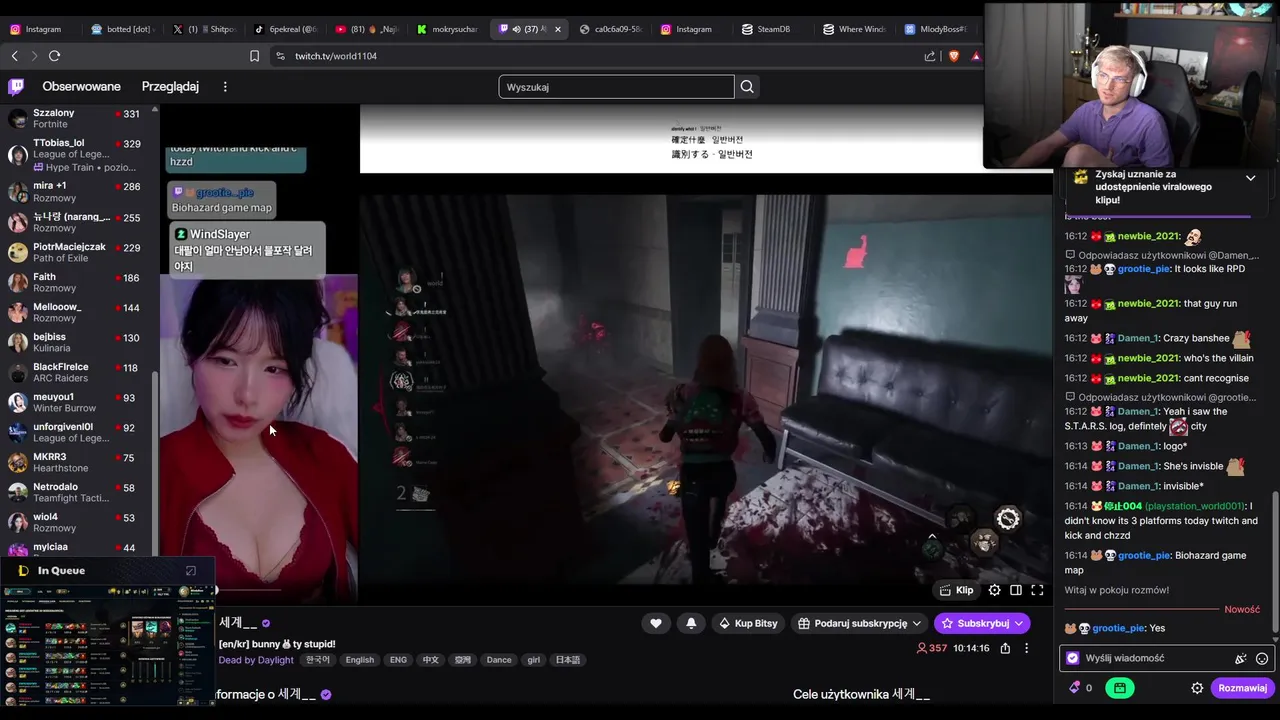Buy Bits with Kup Bitsy button
This screenshot has width=1280, height=720.
pyautogui.click(x=748, y=623)
